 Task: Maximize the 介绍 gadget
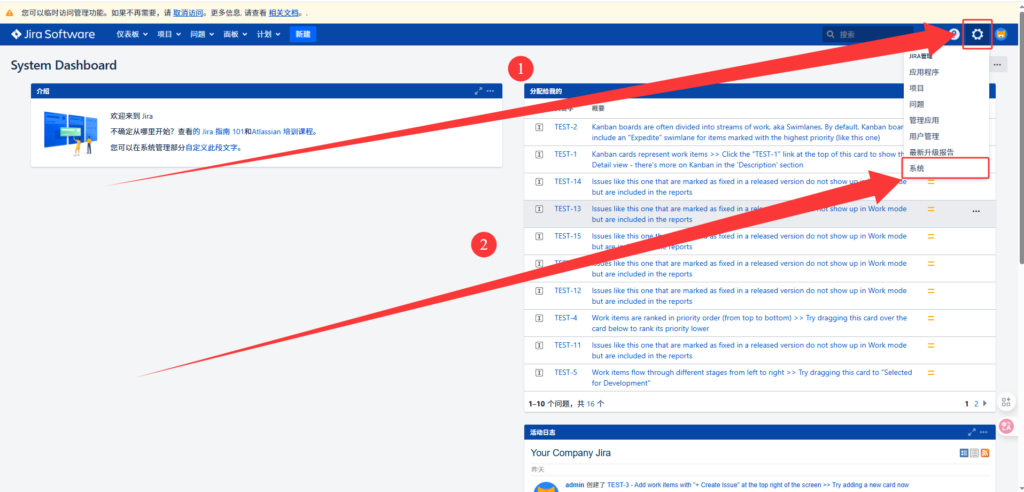click(479, 91)
